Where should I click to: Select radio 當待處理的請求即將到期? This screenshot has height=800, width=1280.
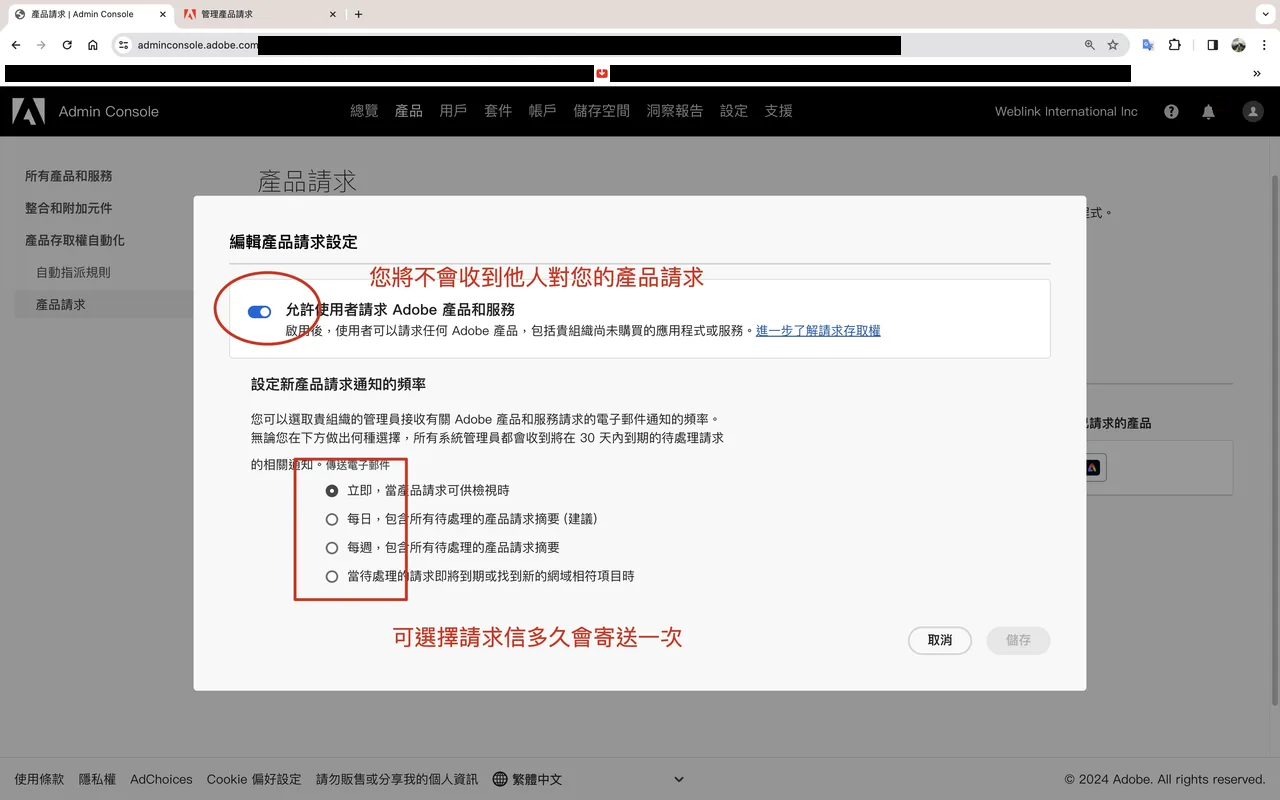332,576
